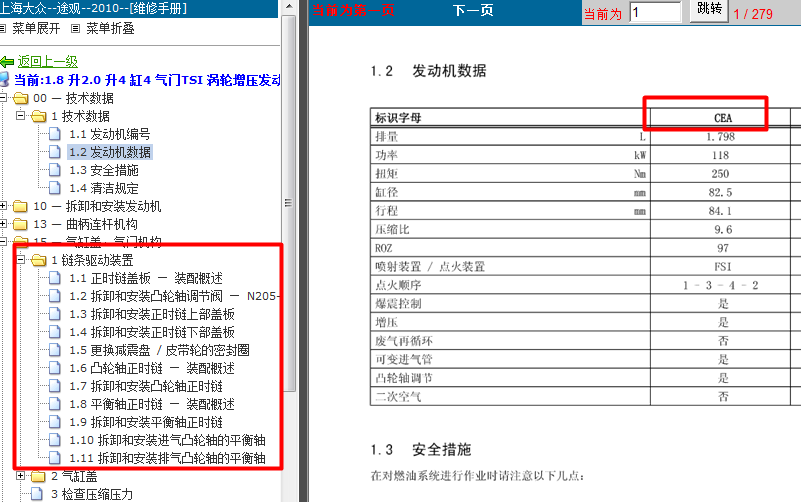Viewport: 801px width, 502px height.
Task: Open the 返回上一级 link
Action: (x=48, y=62)
